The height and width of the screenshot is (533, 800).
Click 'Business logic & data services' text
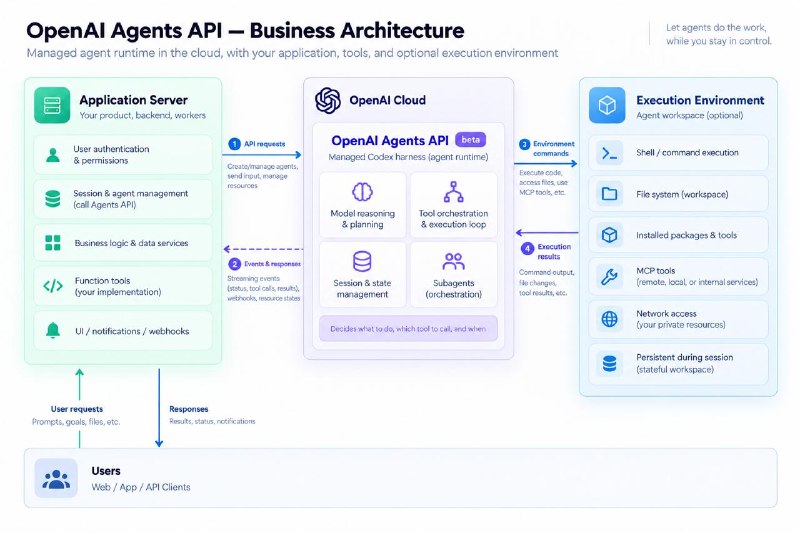pyautogui.click(x=131, y=243)
